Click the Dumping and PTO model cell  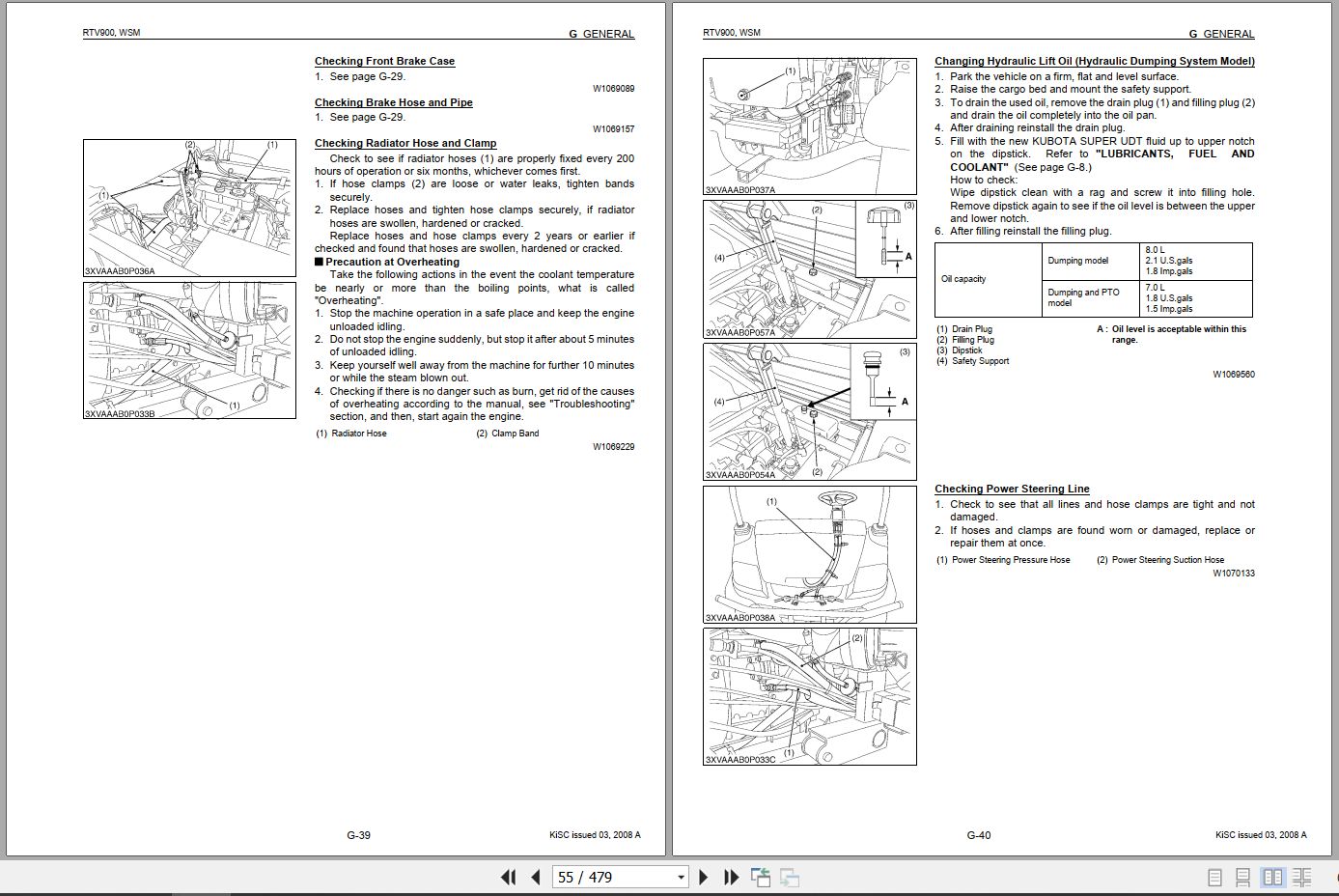1091,297
